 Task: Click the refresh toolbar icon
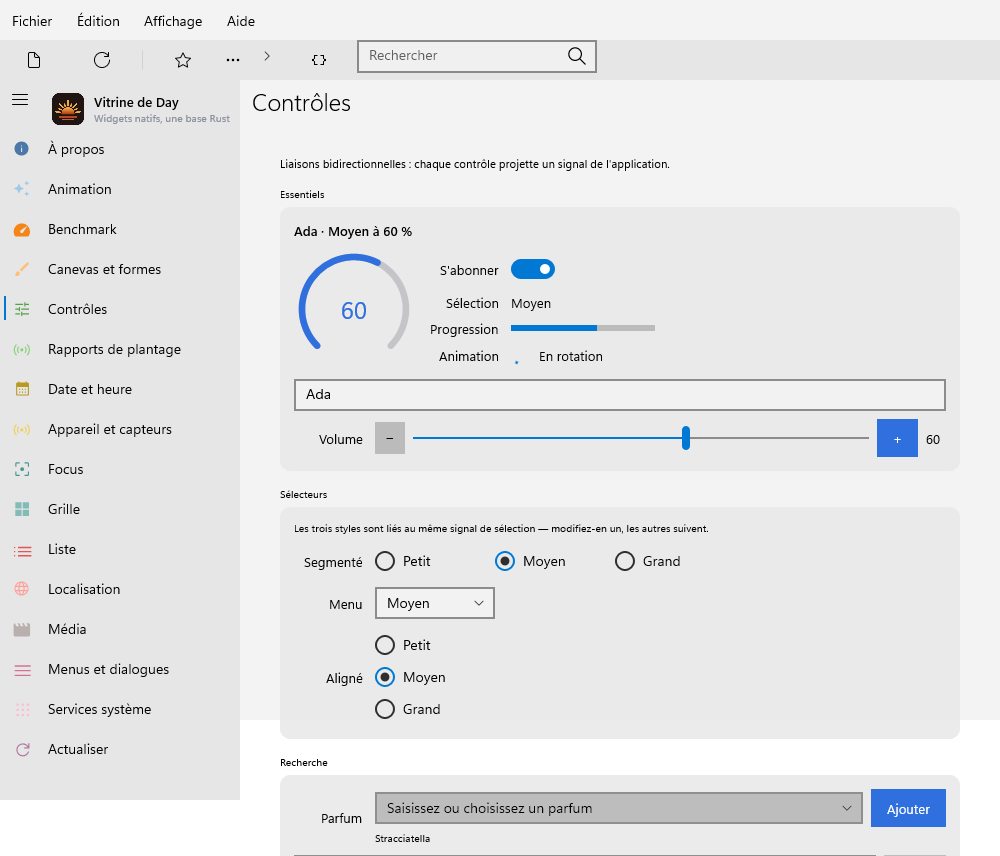[x=102, y=60]
